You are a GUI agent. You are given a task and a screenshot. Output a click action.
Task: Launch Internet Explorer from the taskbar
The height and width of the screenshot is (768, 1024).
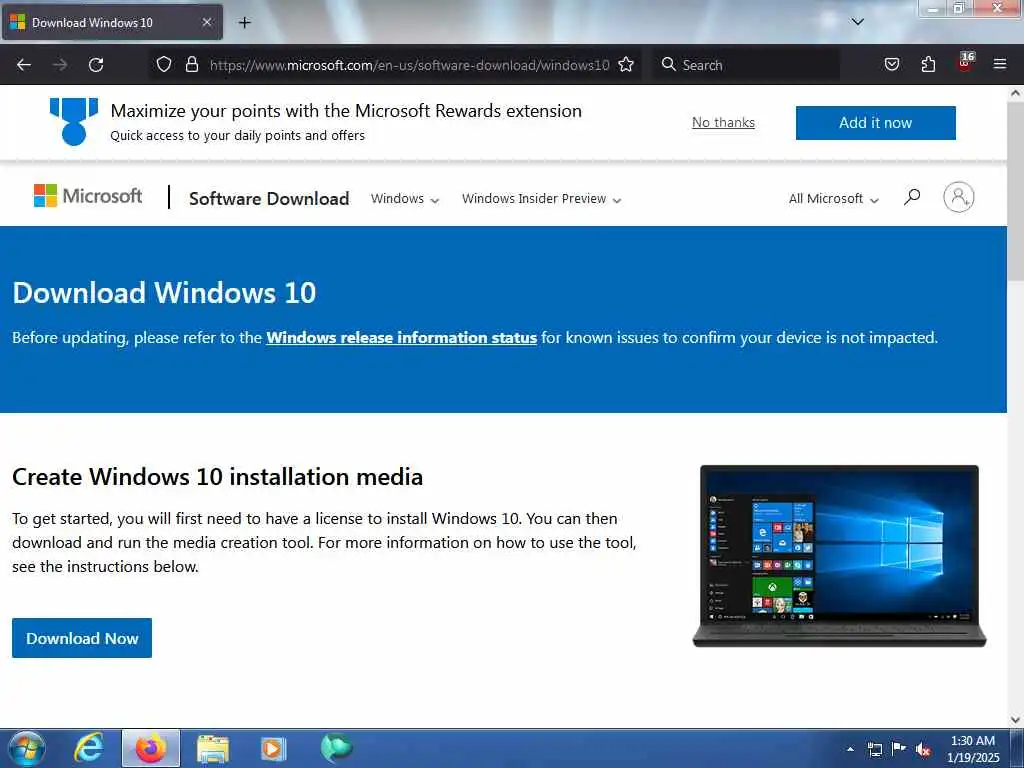point(88,748)
